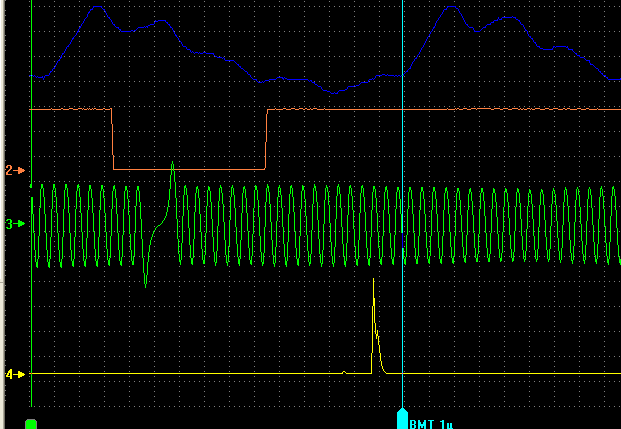Select the orange channel 2 ground marker

coord(15,171)
